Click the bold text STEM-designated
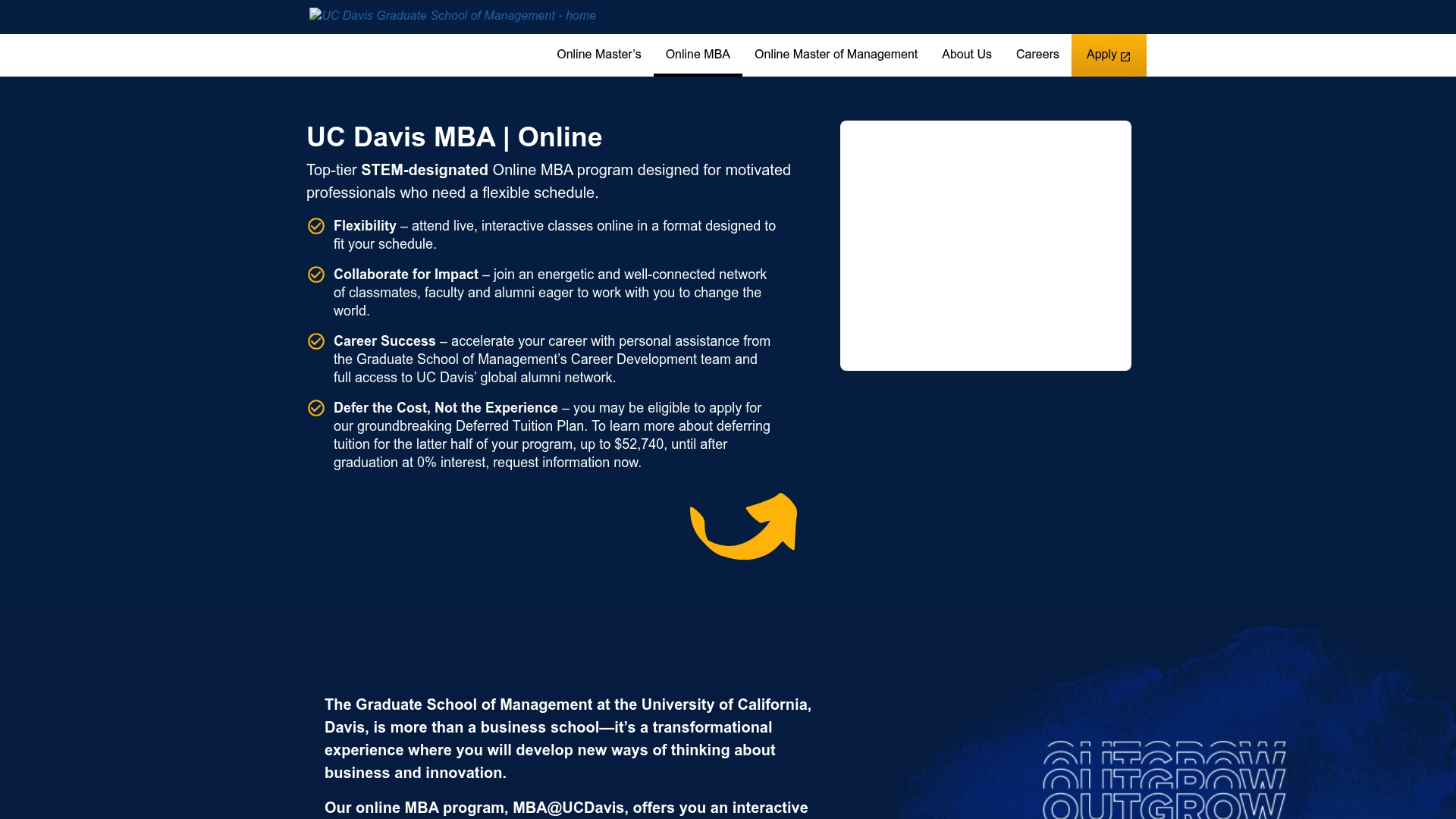This screenshot has width=1456, height=819. tap(425, 170)
